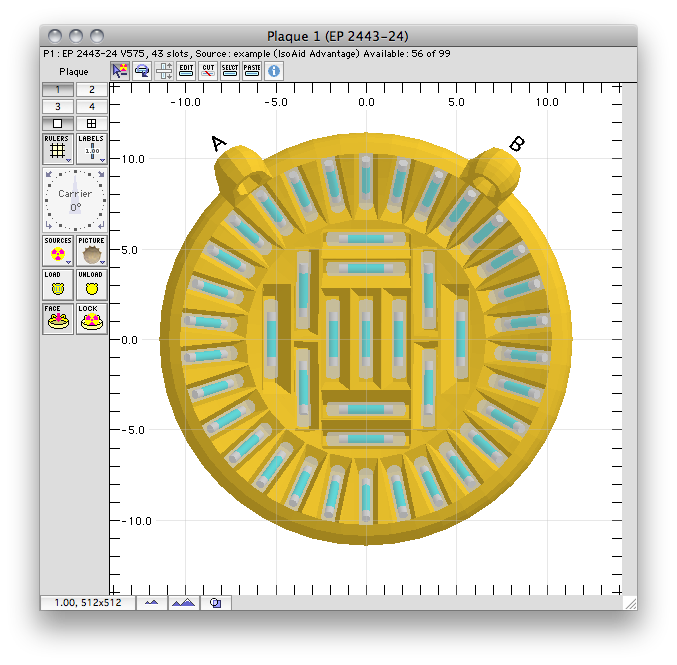
Task: Click the Carrier rotation dial
Action: pyautogui.click(x=75, y=200)
